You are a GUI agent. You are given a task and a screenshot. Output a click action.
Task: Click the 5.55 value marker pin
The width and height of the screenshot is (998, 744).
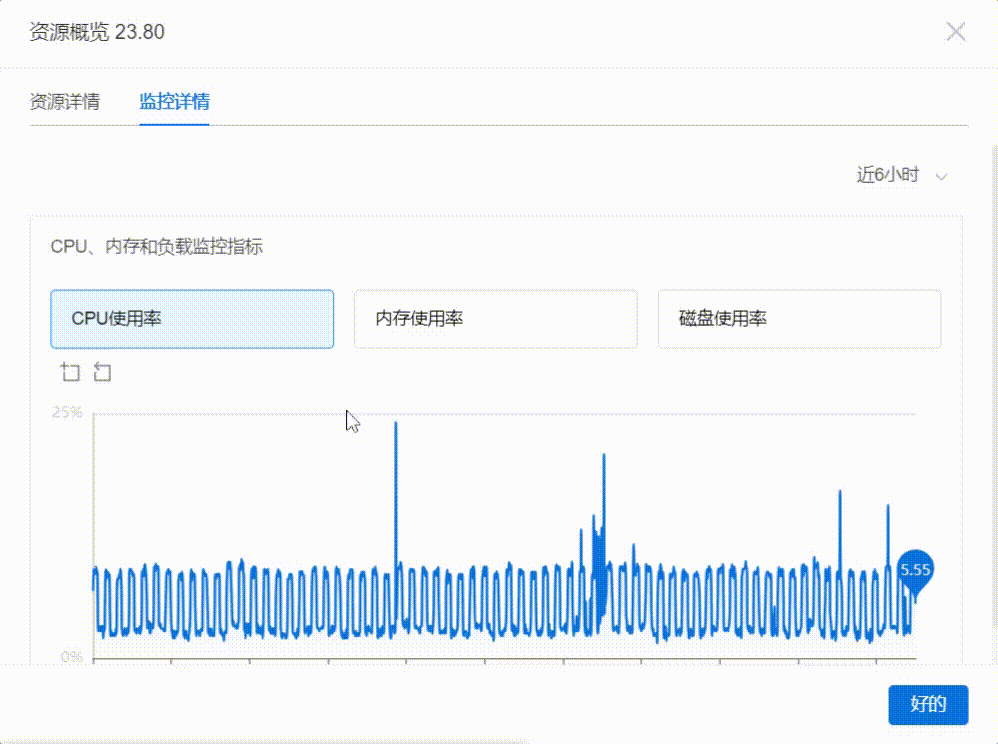click(914, 570)
